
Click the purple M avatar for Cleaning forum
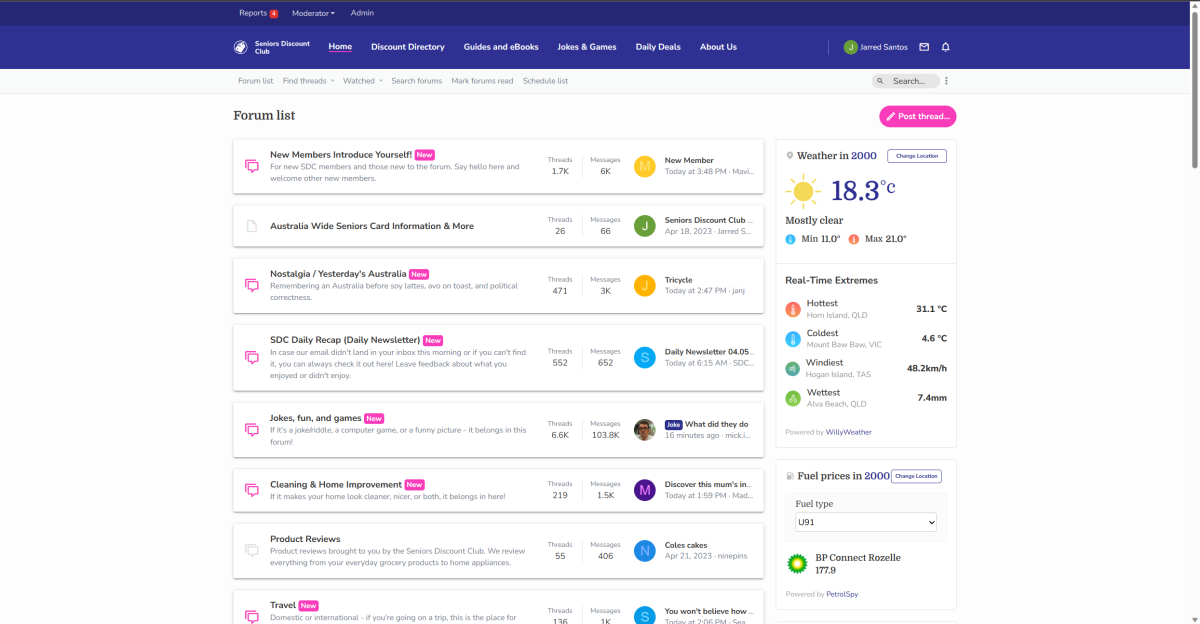pos(645,490)
